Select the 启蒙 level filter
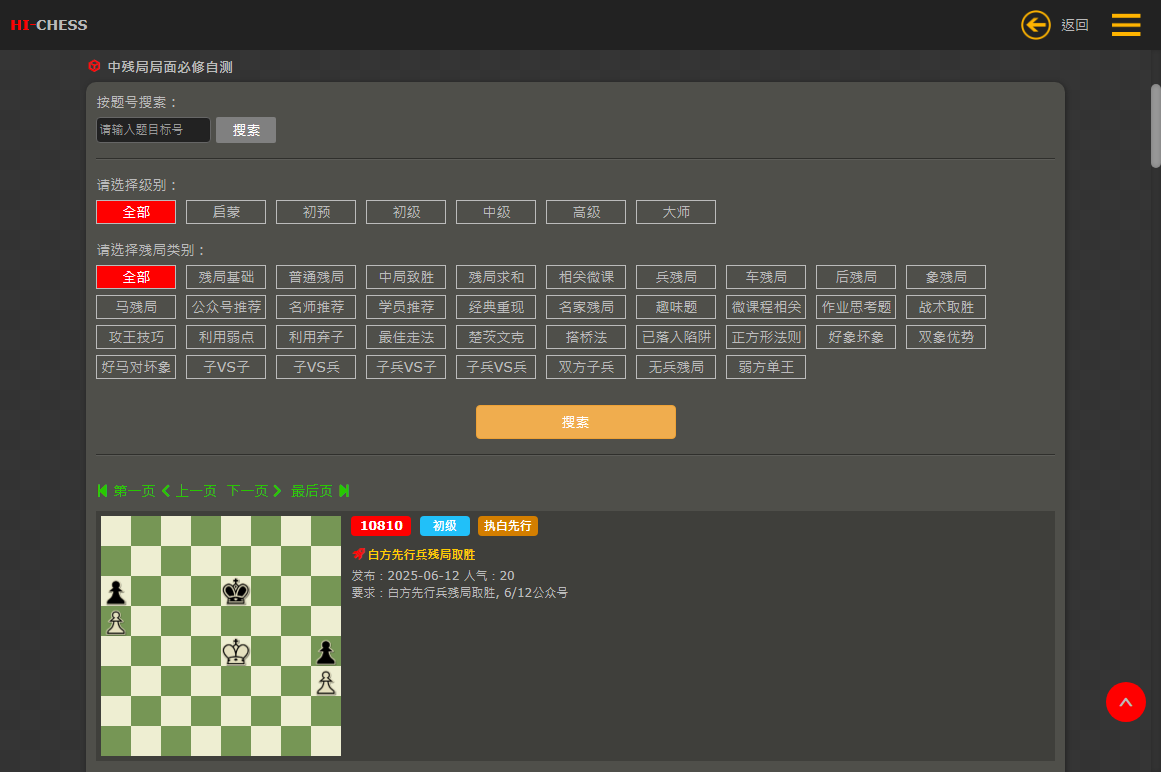 (226, 212)
